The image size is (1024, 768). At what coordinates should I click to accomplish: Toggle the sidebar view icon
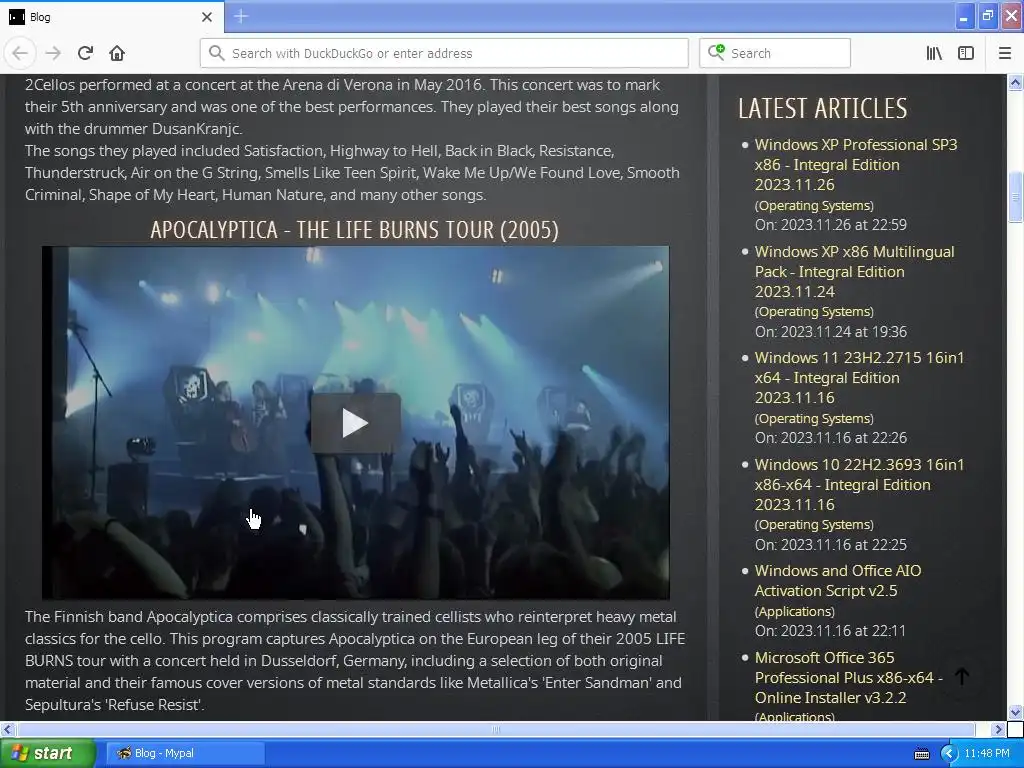tap(966, 53)
